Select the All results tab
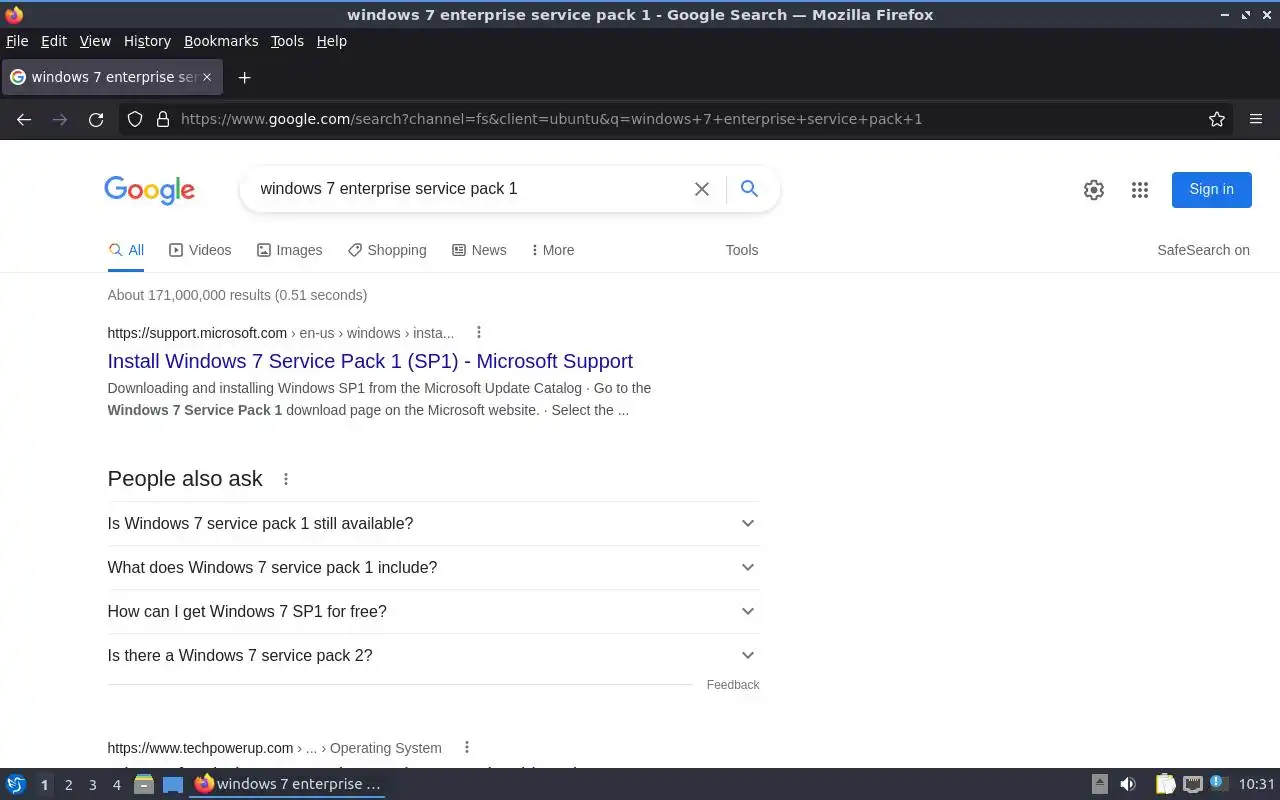 pos(126,250)
